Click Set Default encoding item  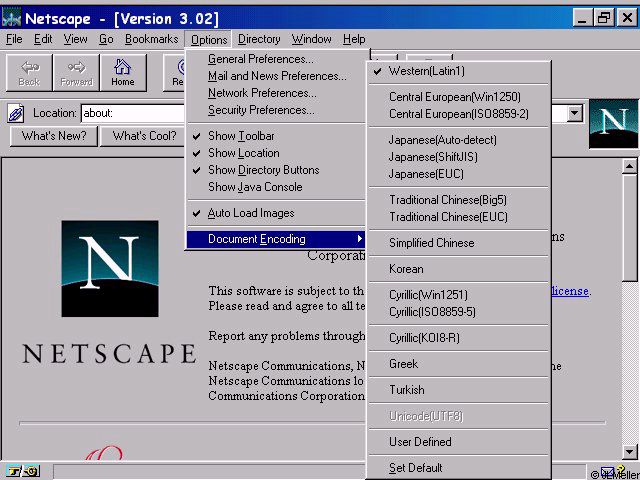tap(458, 468)
